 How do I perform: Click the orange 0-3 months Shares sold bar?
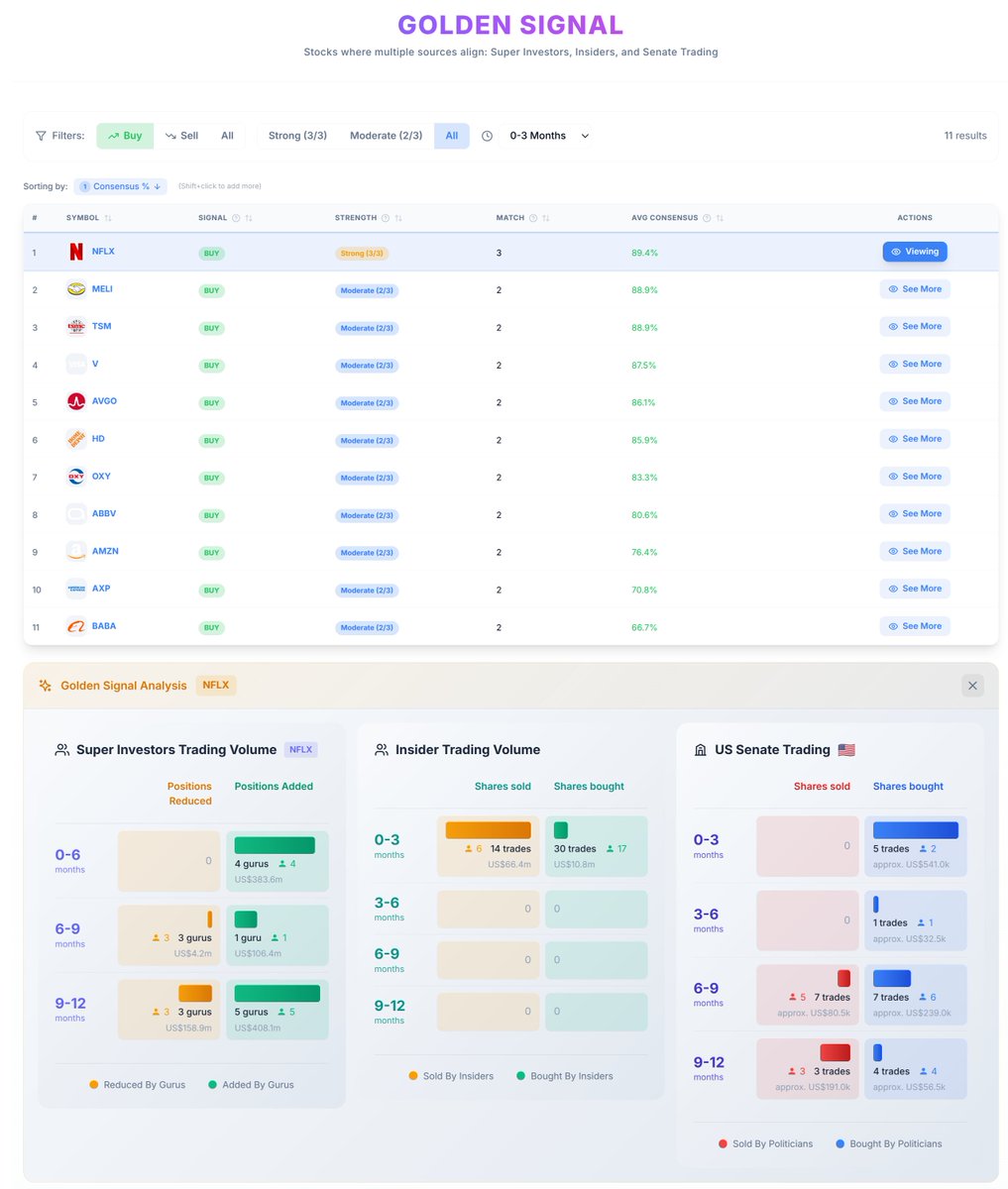tap(488, 830)
